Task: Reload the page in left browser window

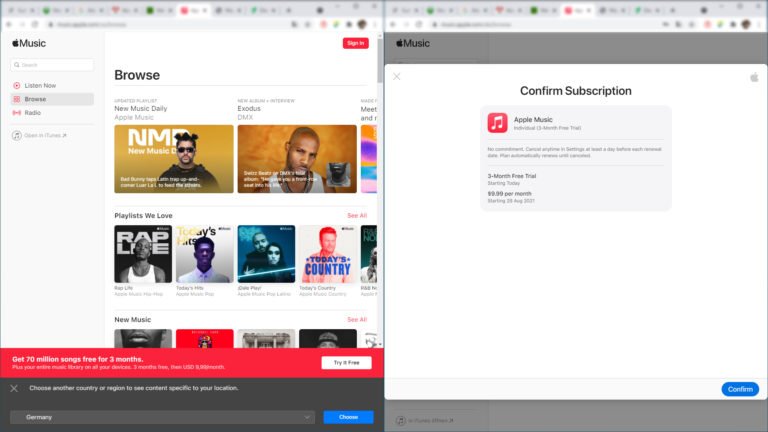Action: coord(35,24)
